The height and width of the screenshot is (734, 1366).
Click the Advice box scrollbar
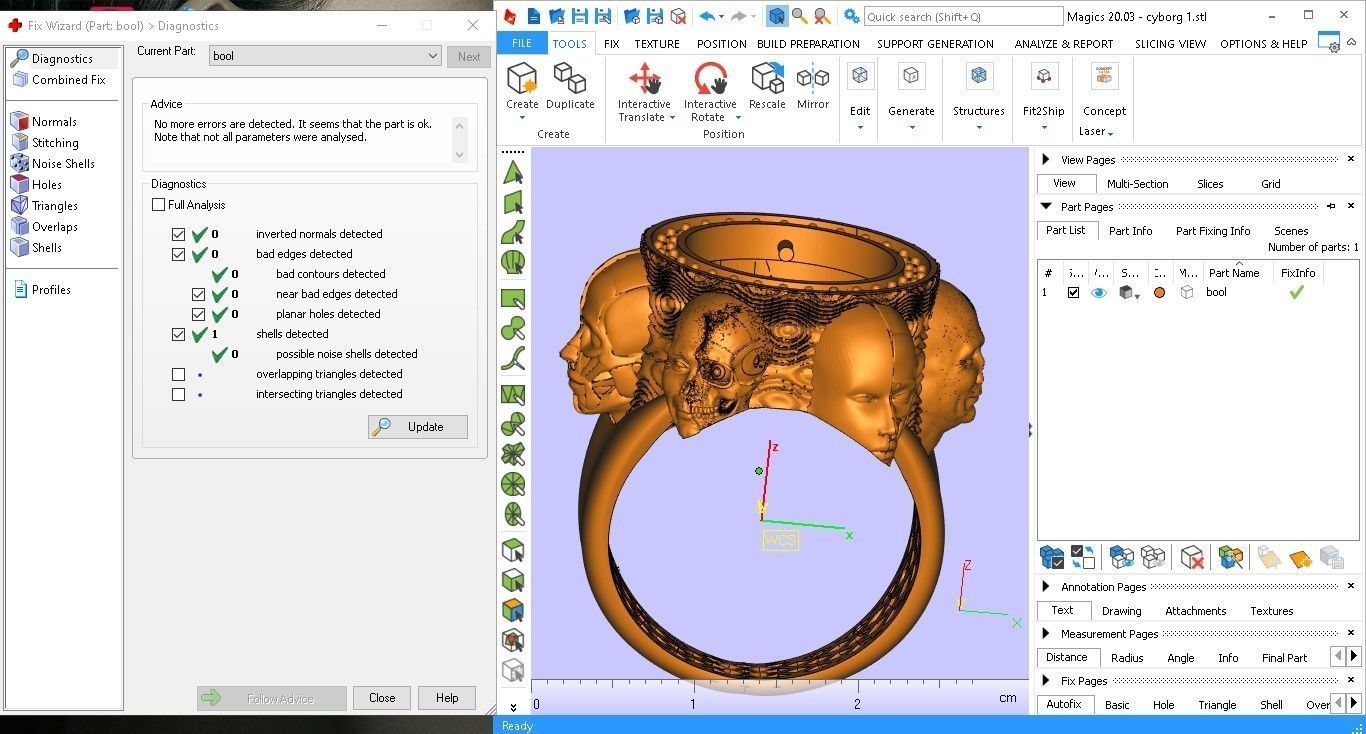point(459,140)
